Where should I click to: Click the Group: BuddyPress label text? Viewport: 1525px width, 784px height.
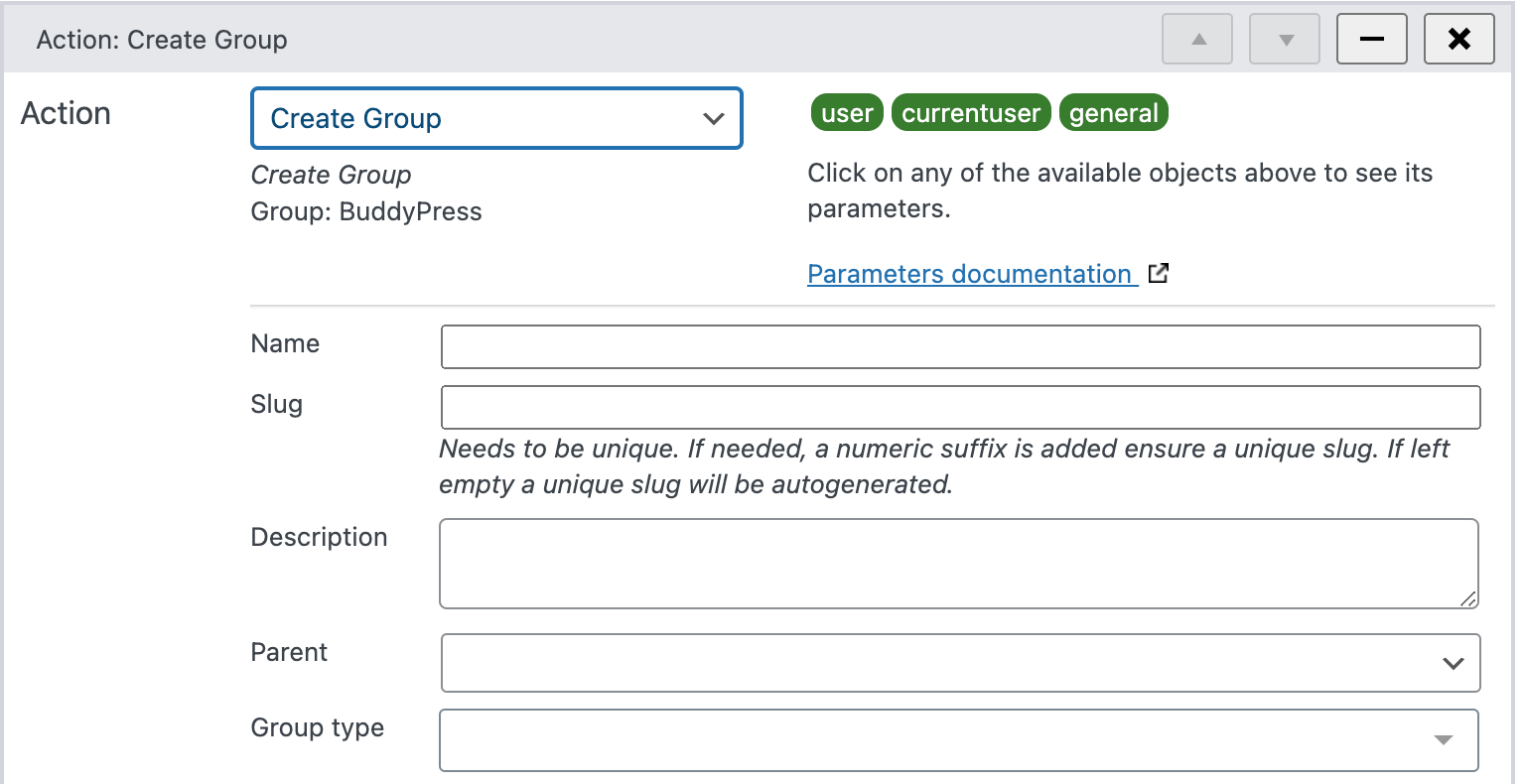click(365, 211)
